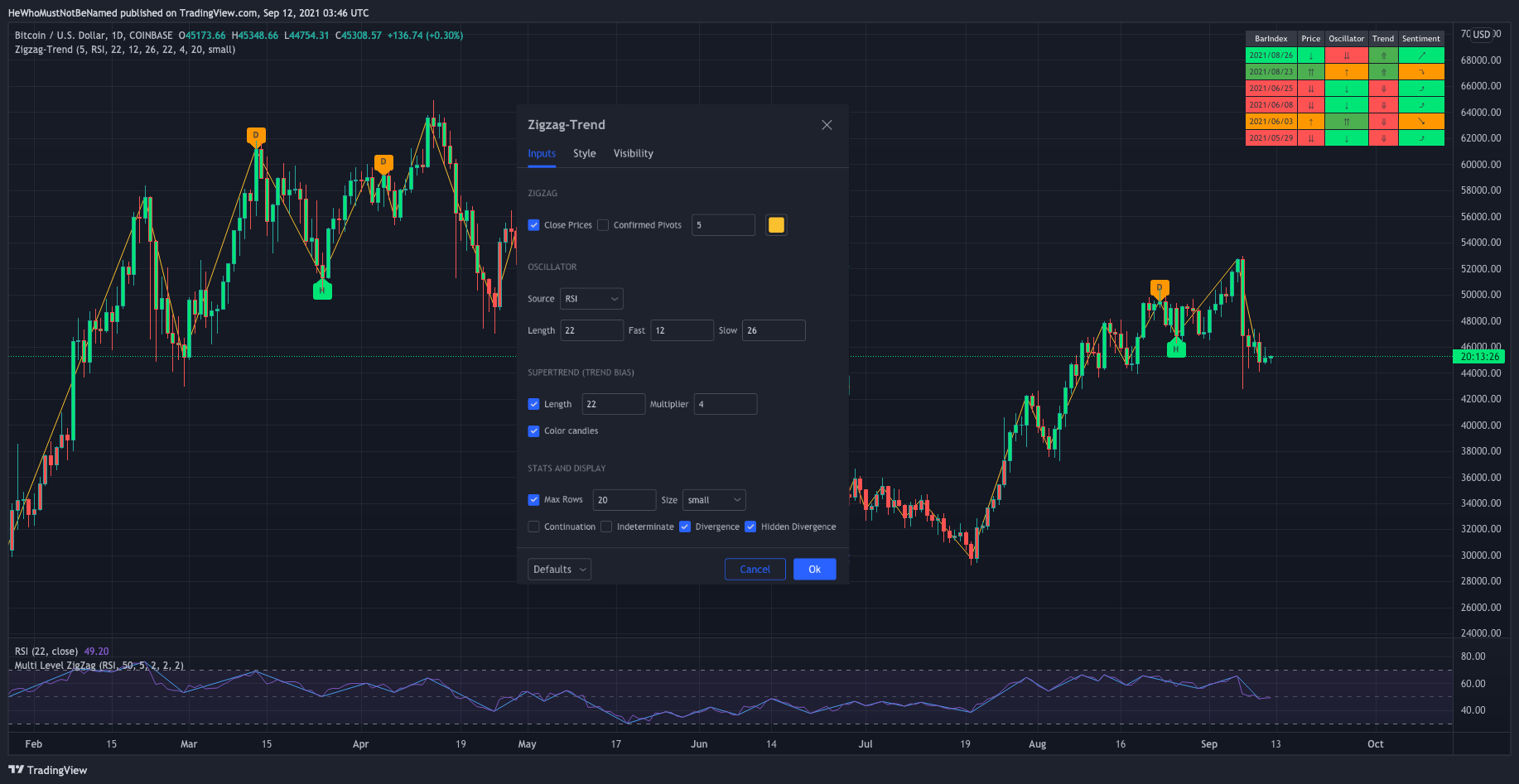Viewport: 1519px width, 784px height.
Task: Click Sentiment arrow in the 2021/08/26 row
Action: coord(1421,55)
